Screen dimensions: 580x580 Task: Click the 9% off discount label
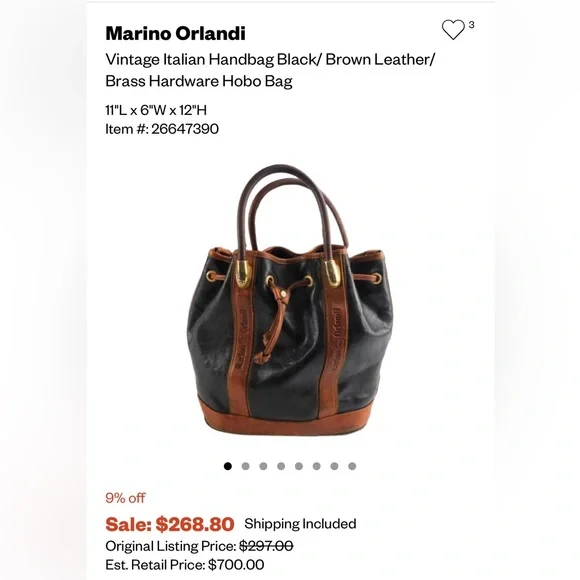click(125, 498)
